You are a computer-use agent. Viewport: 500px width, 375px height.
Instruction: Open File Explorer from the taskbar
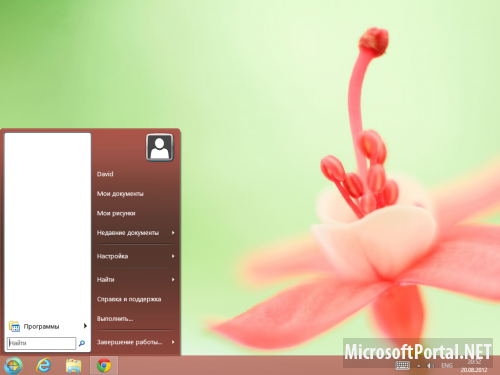(73, 366)
